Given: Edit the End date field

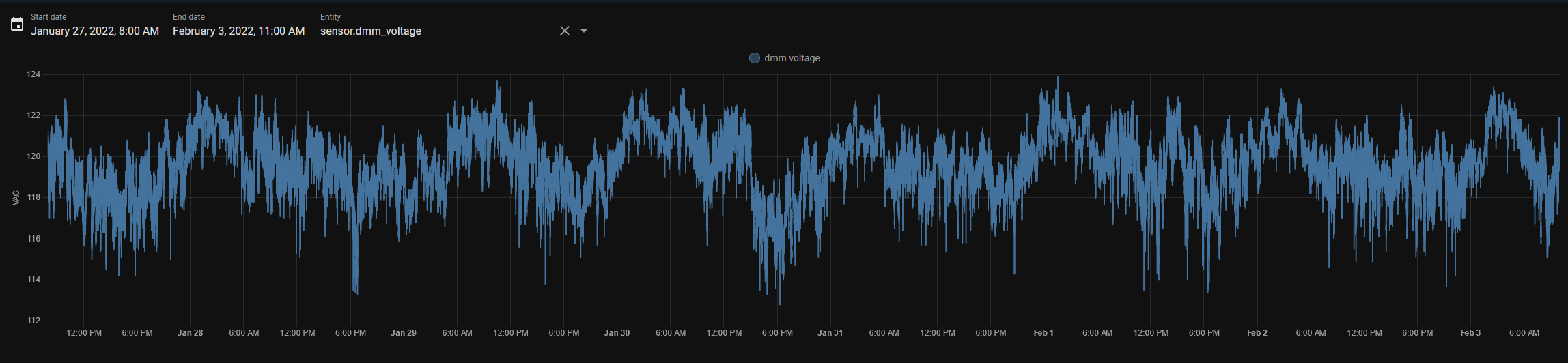Looking at the screenshot, I should click(x=239, y=31).
